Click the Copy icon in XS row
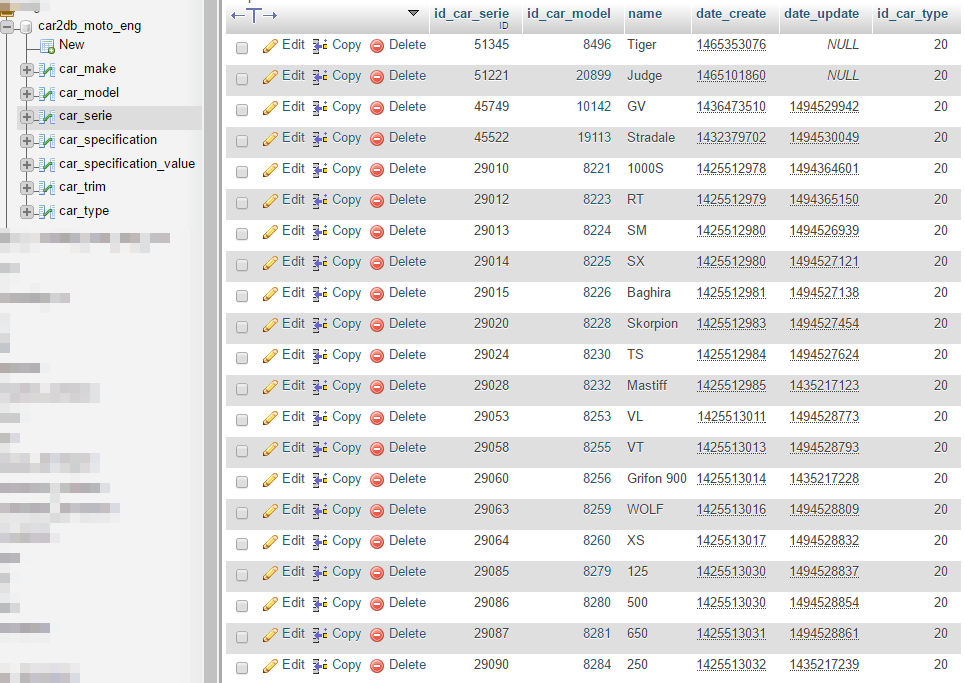Viewport: 965px width, 683px height. click(x=319, y=541)
